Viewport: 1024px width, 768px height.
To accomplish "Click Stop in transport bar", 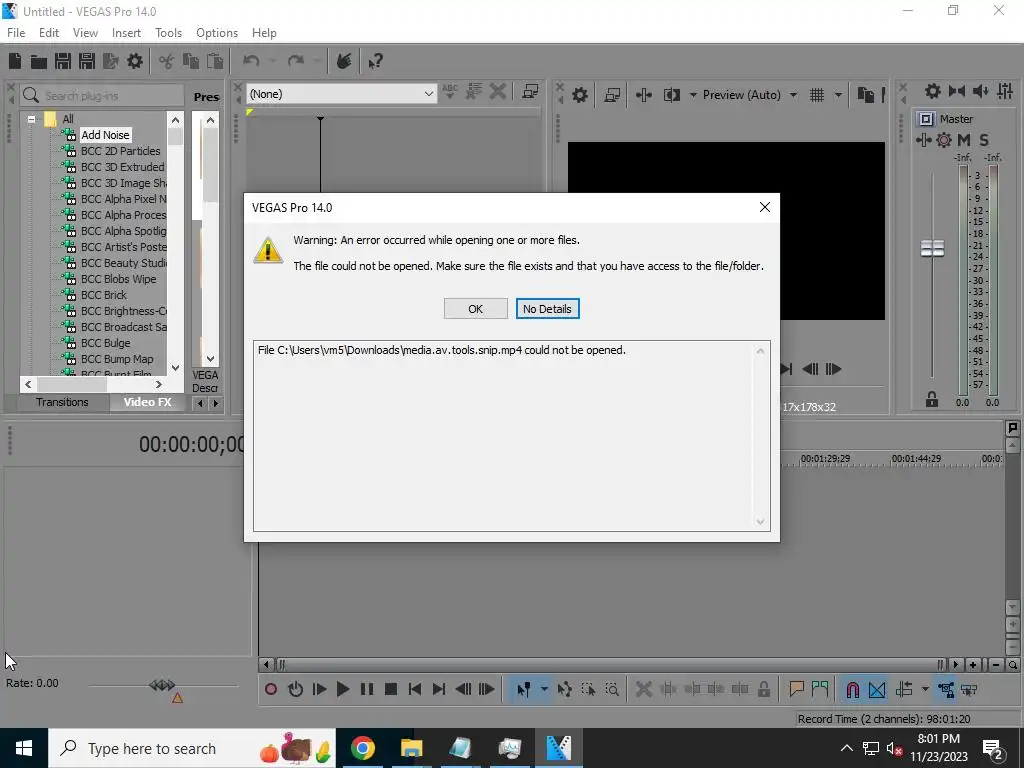I will coord(391,689).
